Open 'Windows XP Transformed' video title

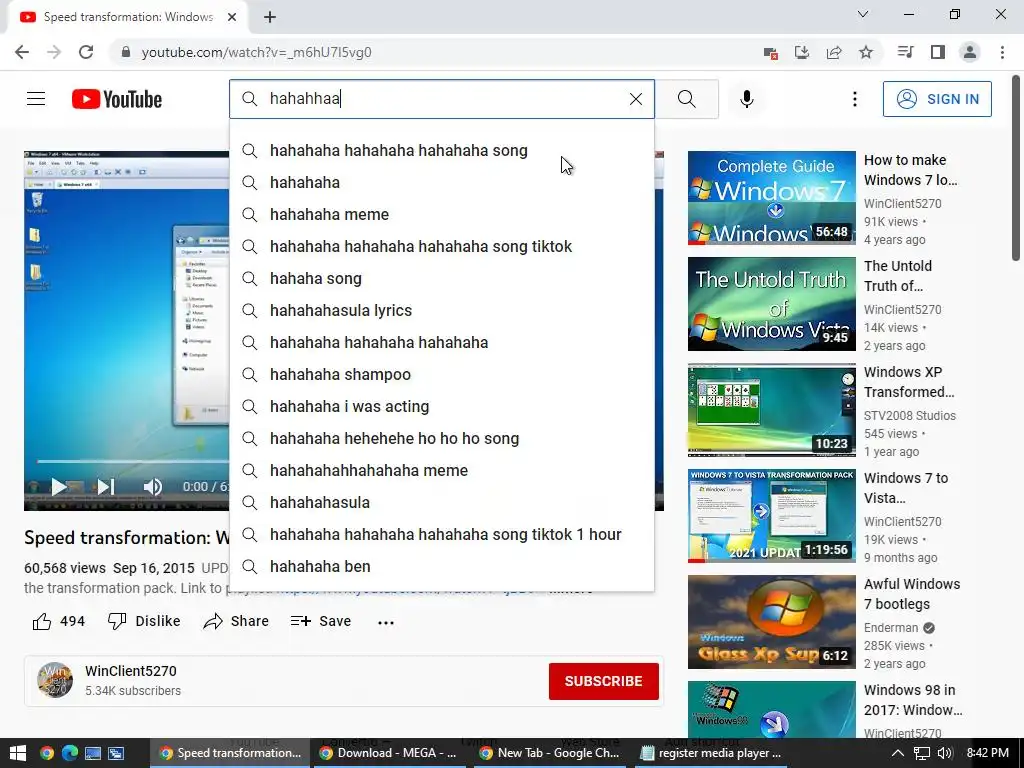pyautogui.click(x=908, y=382)
